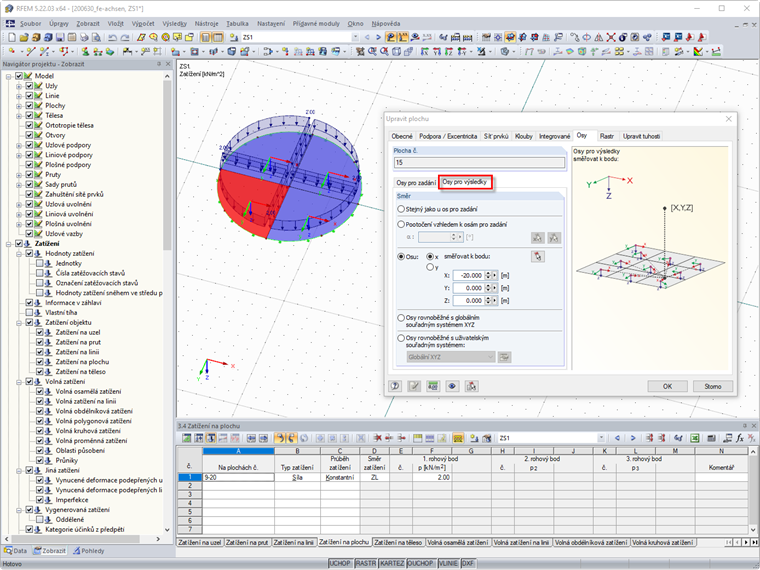Switch to the Obecné tab in the dialog
Viewport: 760px width, 570px height.
pos(402,136)
